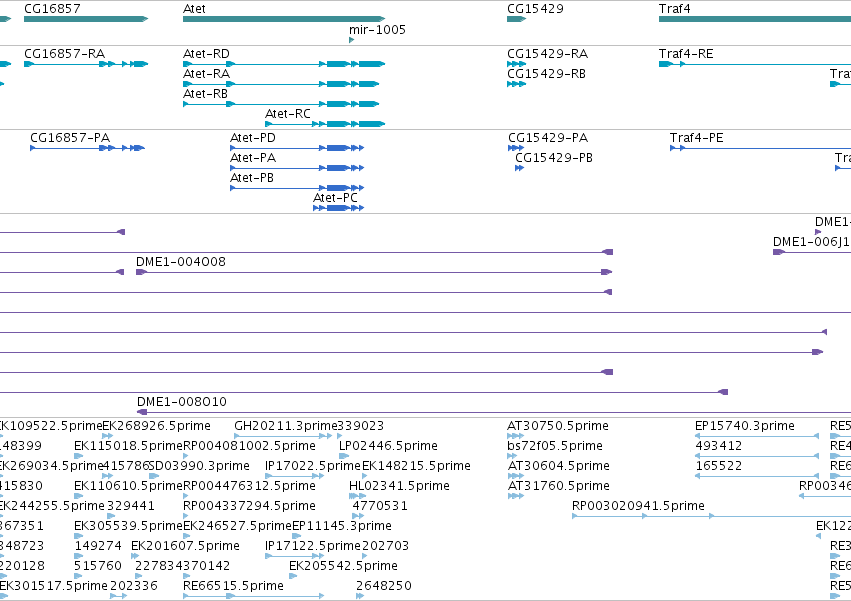Select the HL02341.5prime label
The width and height of the screenshot is (851, 601).
(399, 486)
